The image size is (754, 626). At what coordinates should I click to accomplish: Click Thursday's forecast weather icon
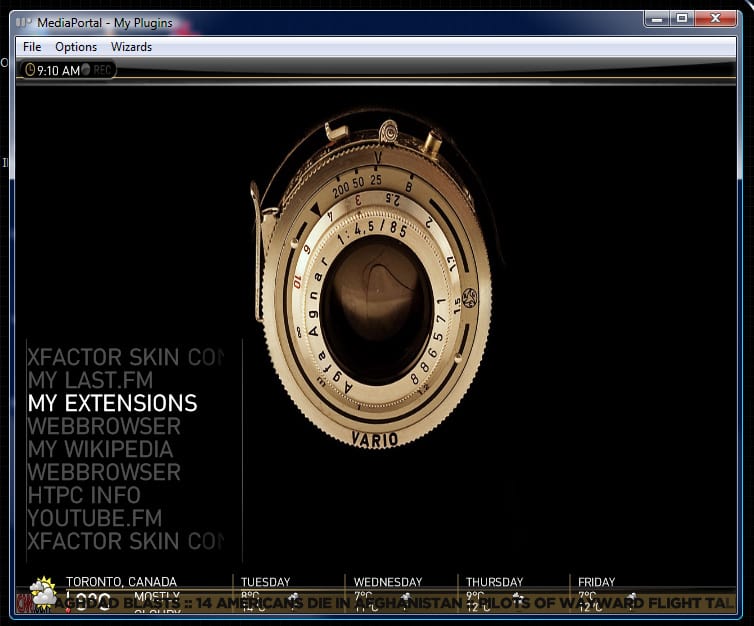pos(518,597)
